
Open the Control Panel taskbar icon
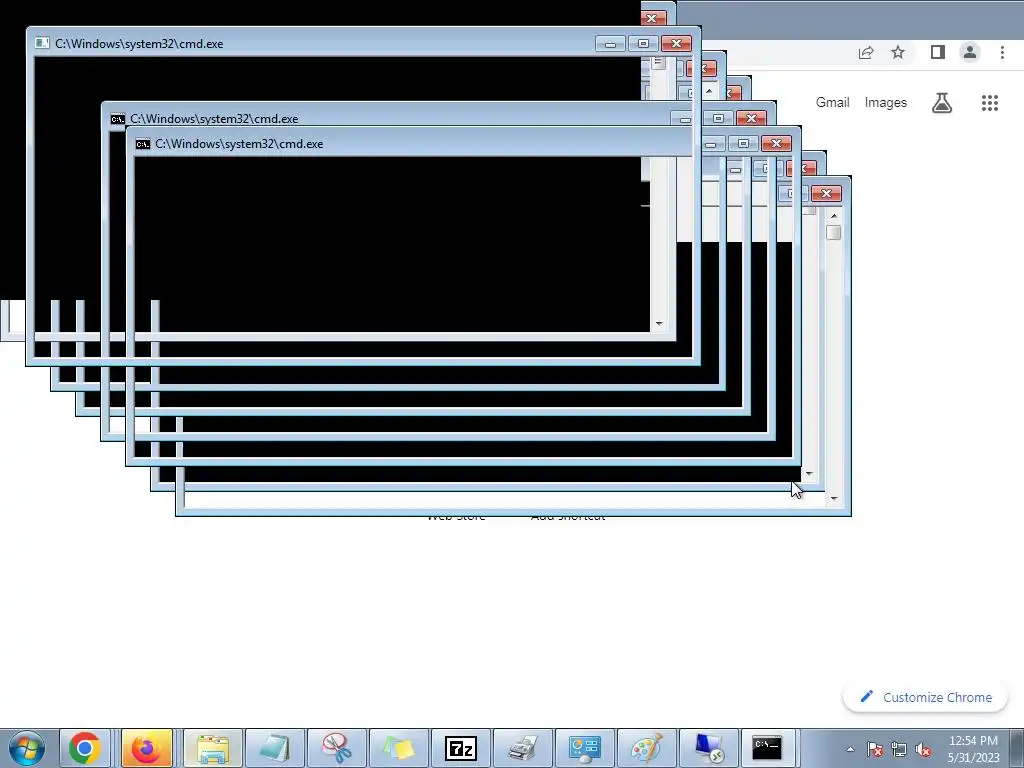tap(584, 748)
